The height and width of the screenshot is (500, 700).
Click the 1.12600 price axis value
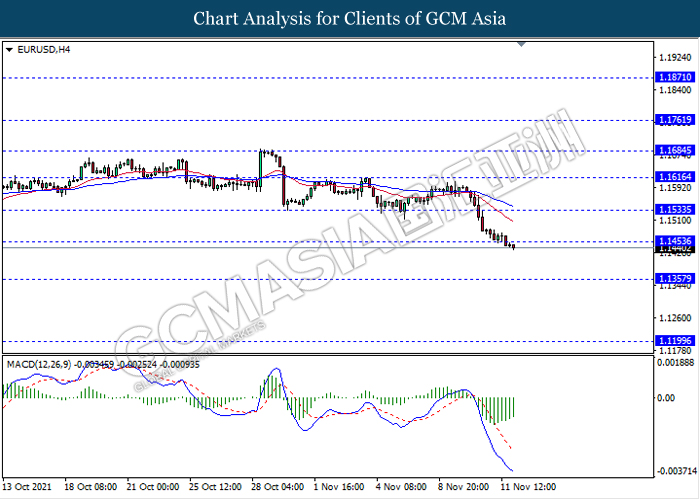[x=675, y=318]
